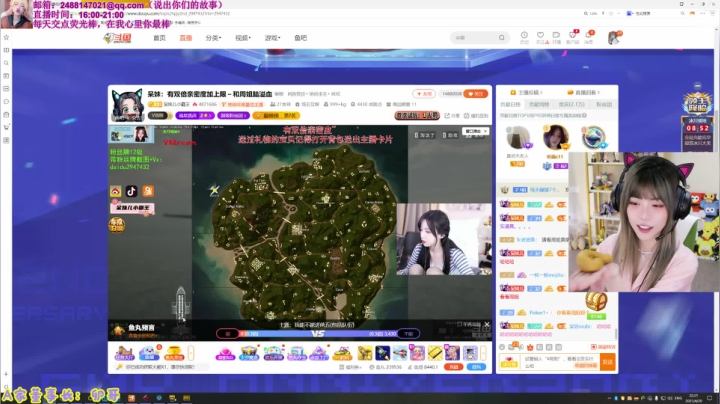The width and height of the screenshot is (720, 404).
Task: Click the red 充值 recharge button
Action: [x=454, y=367]
